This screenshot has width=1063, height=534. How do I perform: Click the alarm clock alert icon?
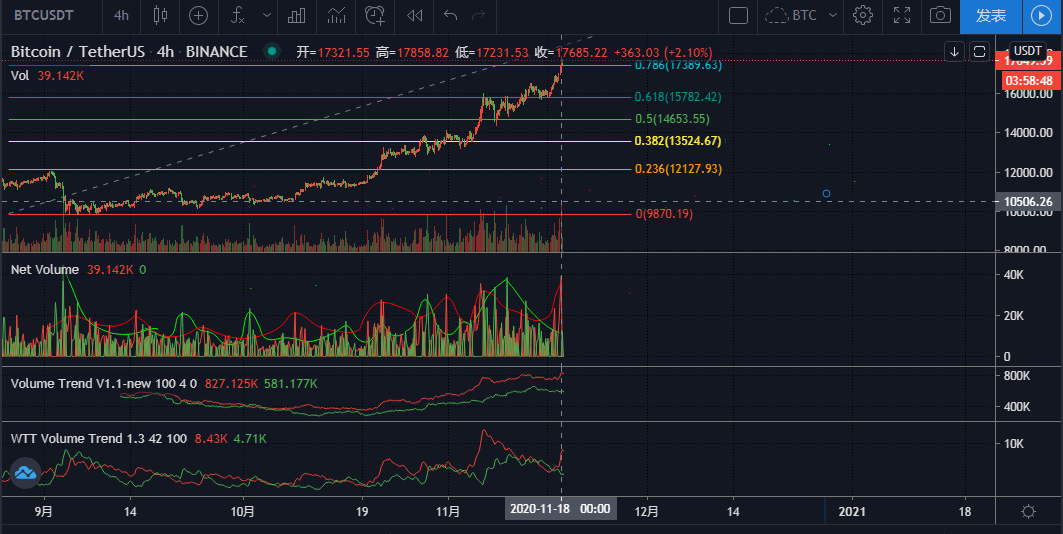click(x=375, y=15)
